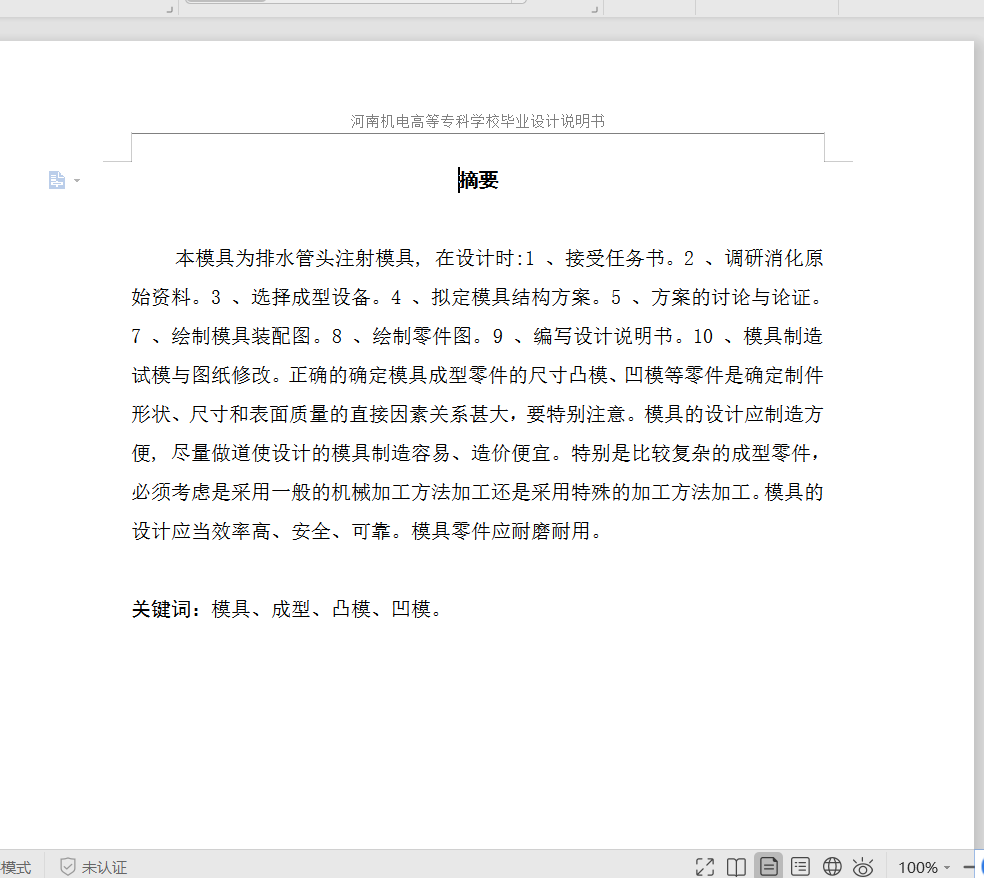Click the line beginning 始资料。3 、选择成型设备
Image resolution: width=984 pixels, height=878 pixels.
point(478,297)
